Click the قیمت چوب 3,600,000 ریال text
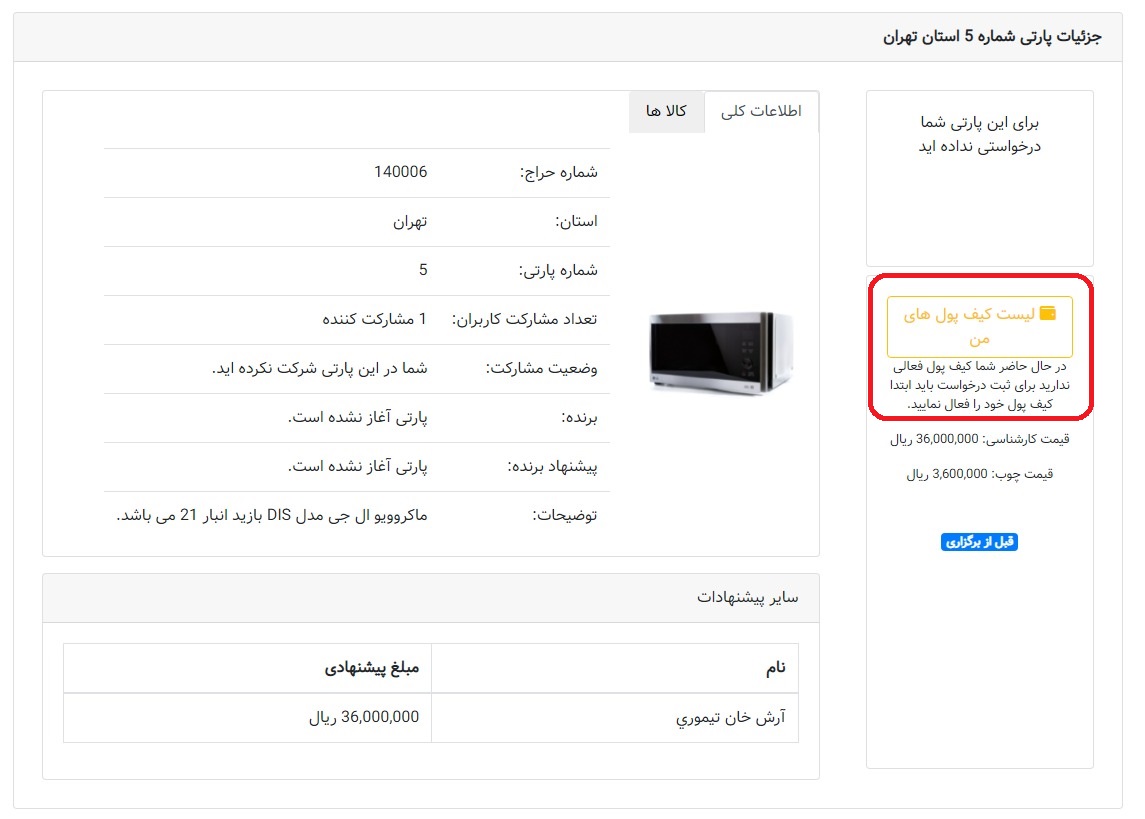Screen dimensions: 1145x819 point(979,474)
